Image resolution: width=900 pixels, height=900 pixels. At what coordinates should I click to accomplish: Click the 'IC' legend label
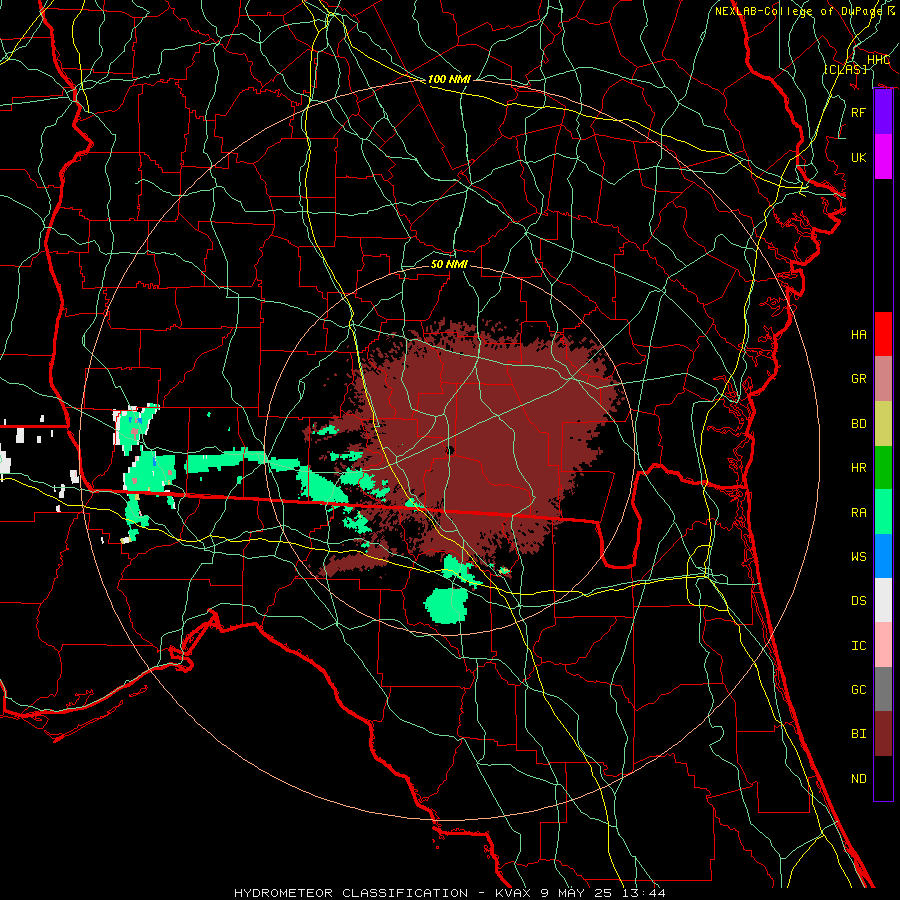coord(858,646)
